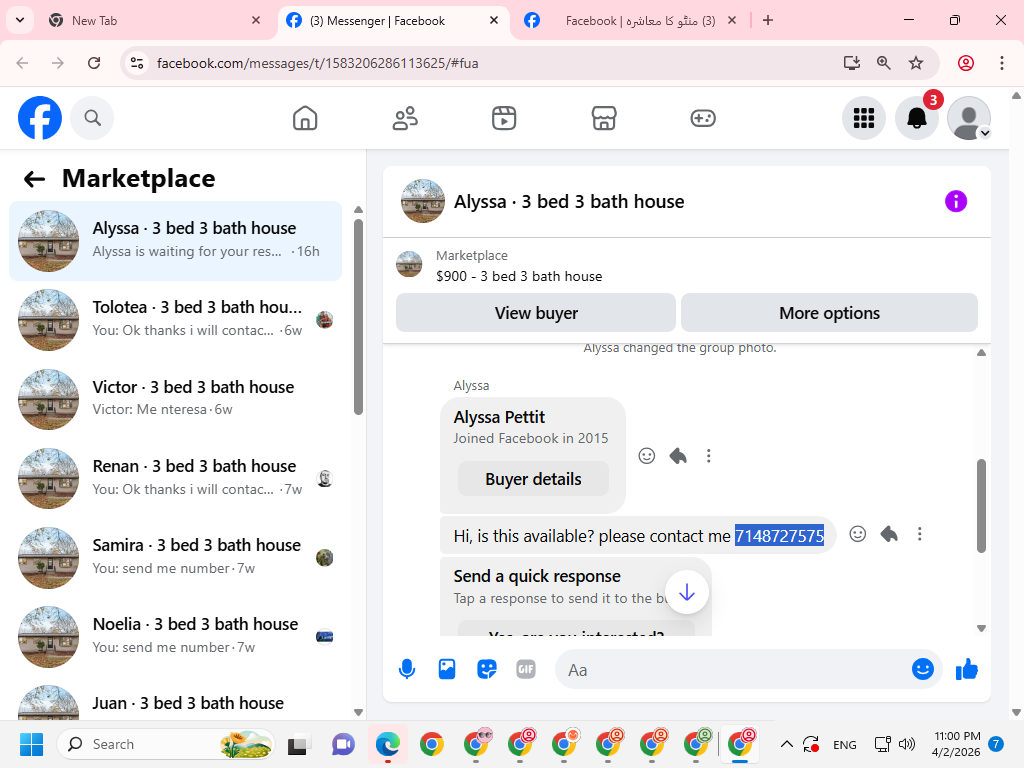1024x768 pixels.
Task: React to Alyssa Pettit card with emoji
Action: pyautogui.click(x=647, y=456)
